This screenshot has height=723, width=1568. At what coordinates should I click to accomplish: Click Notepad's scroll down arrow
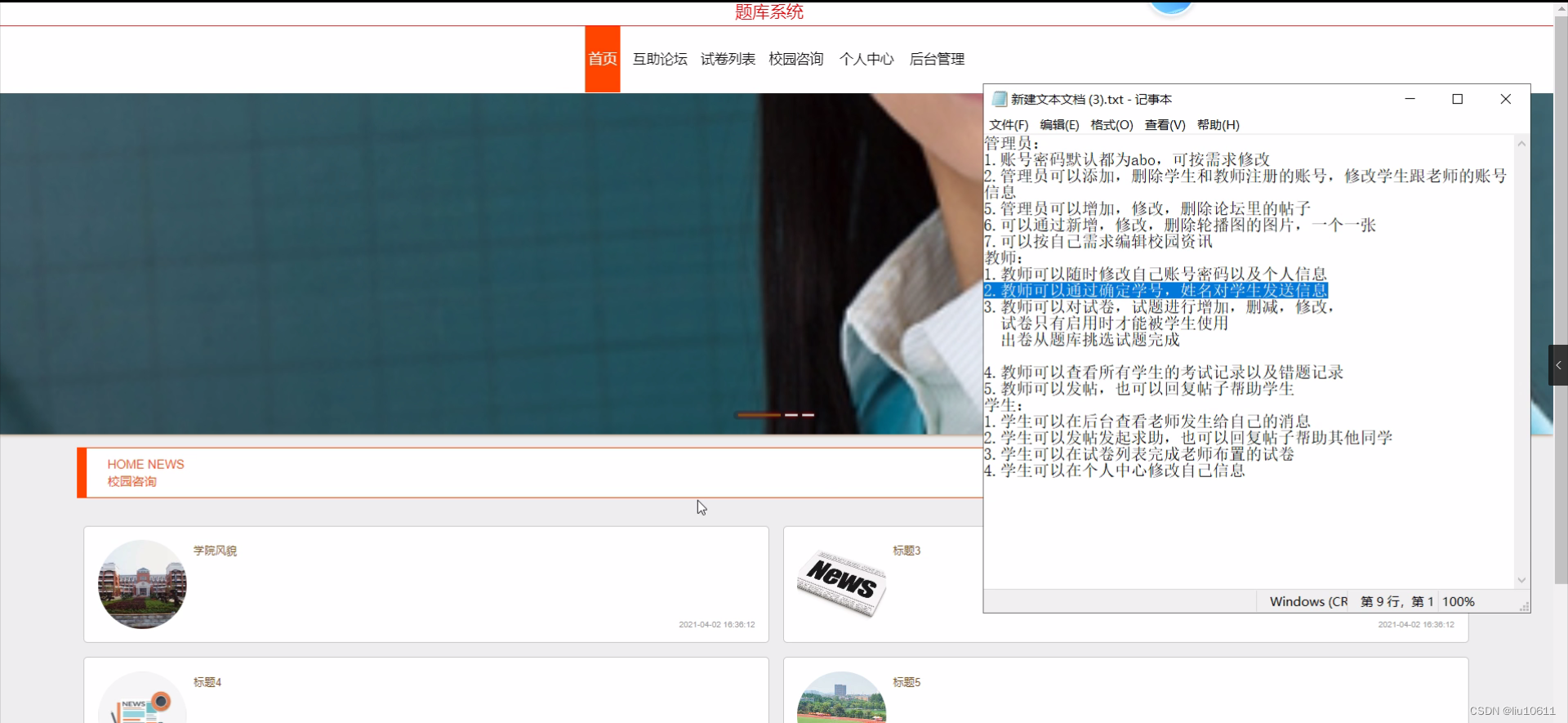pyautogui.click(x=1521, y=580)
